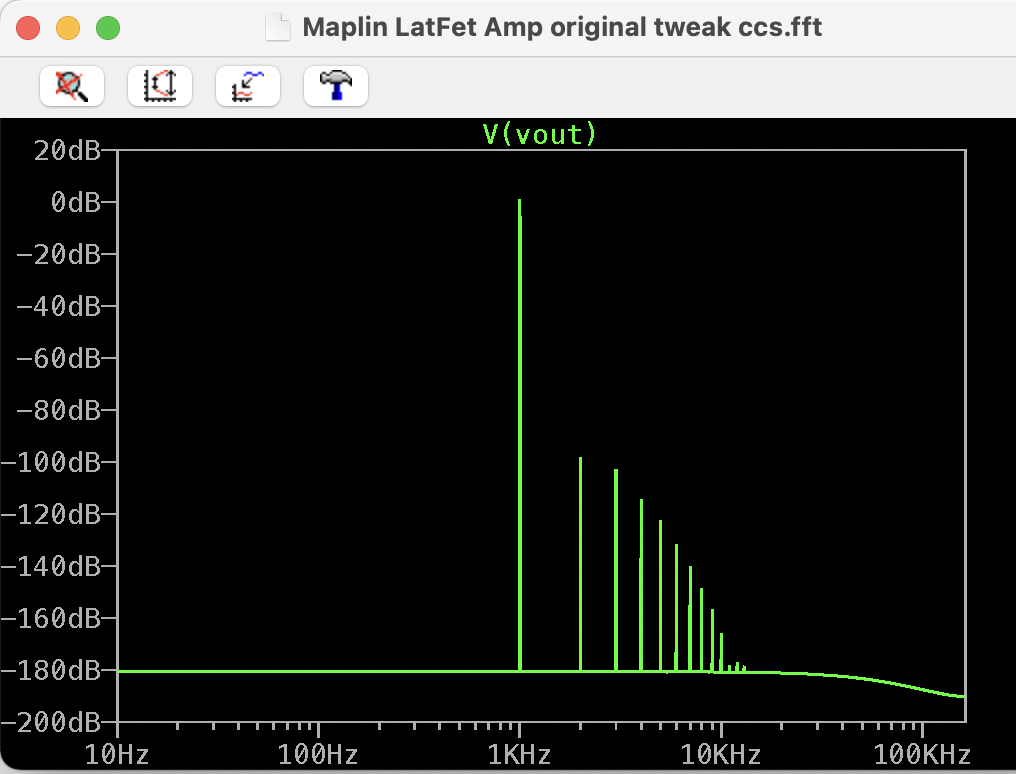Click the 20dB vertical axis label

point(67,151)
